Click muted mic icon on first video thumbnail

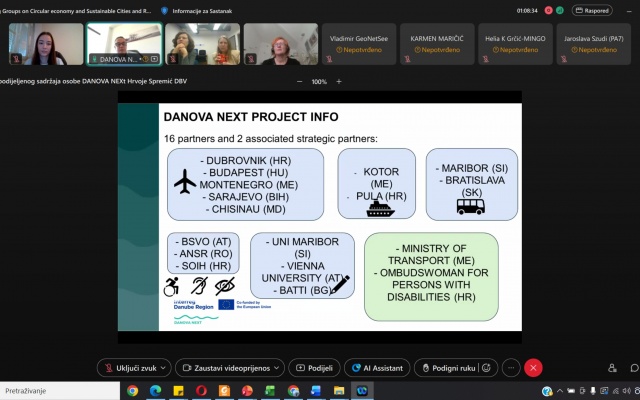pos(16,59)
